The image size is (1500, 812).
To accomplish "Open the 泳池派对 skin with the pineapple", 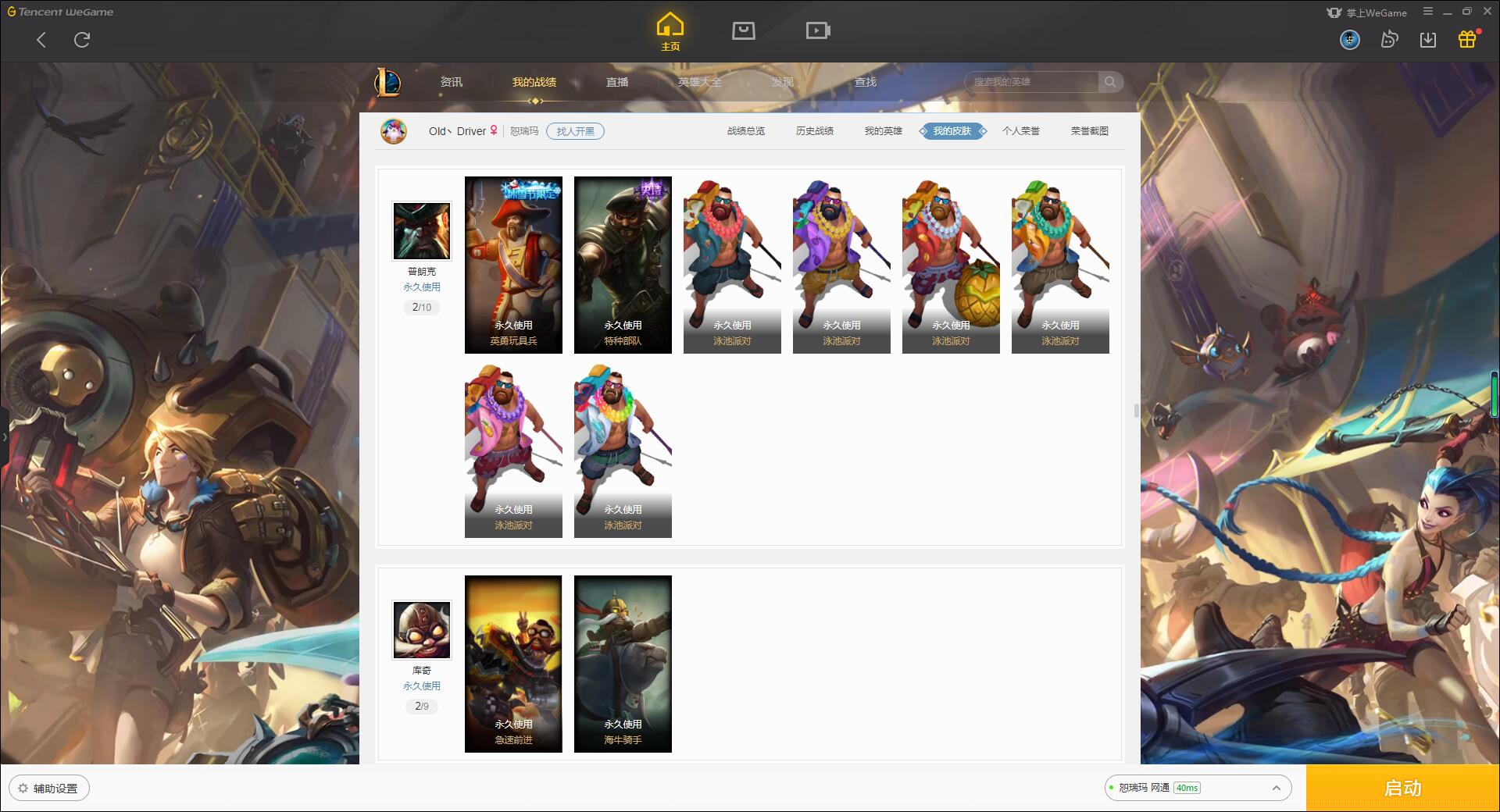I will point(951,265).
